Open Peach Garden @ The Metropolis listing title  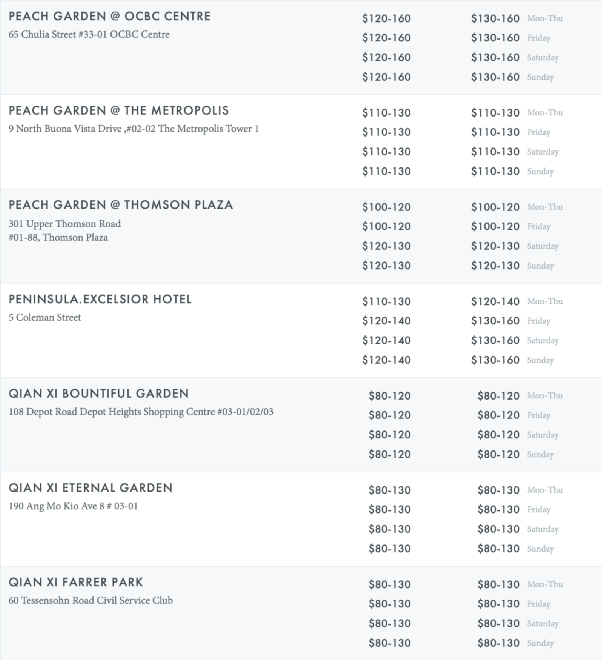[x=118, y=110]
